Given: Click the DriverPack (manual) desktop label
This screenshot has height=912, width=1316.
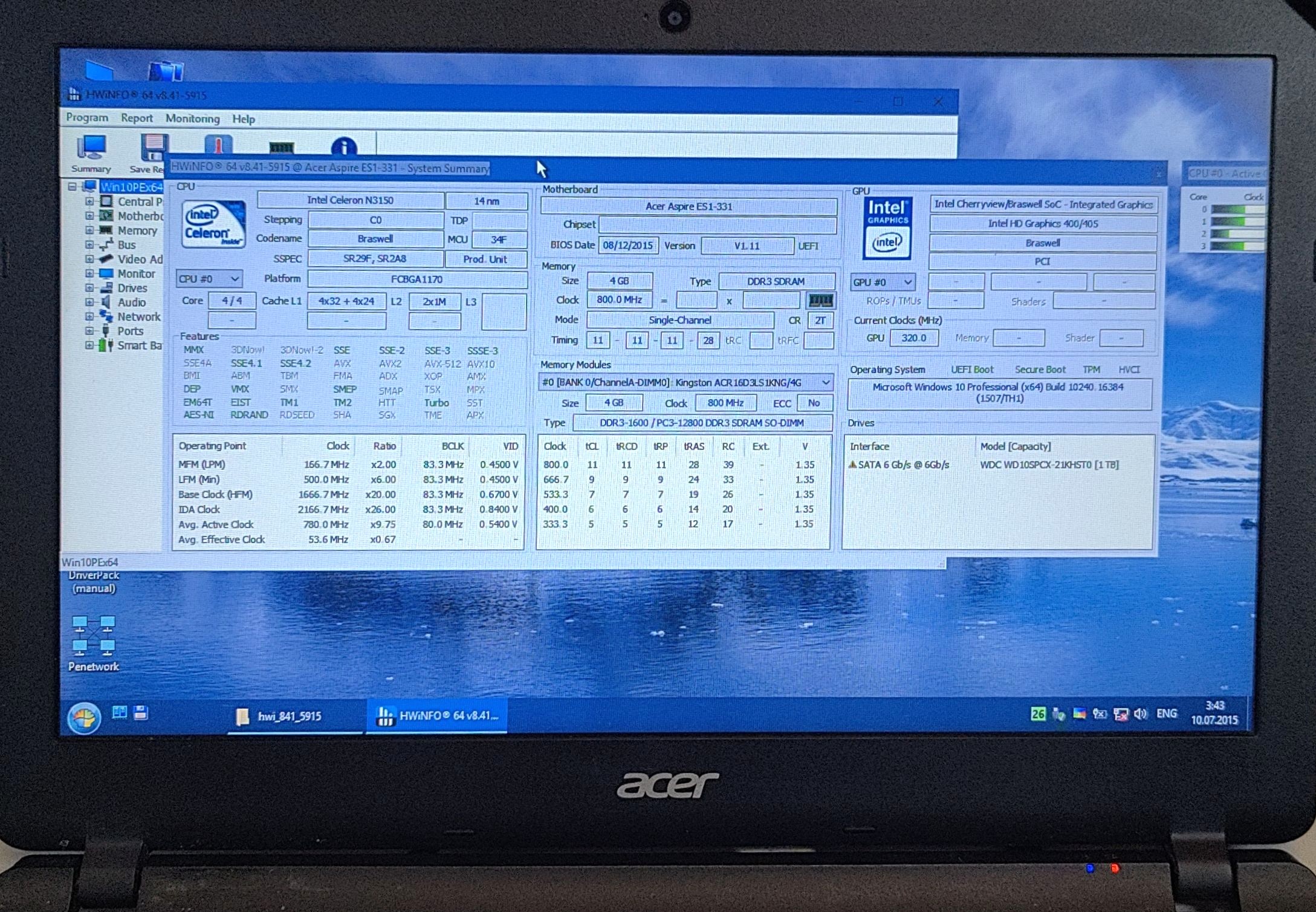Looking at the screenshot, I should click(x=94, y=582).
